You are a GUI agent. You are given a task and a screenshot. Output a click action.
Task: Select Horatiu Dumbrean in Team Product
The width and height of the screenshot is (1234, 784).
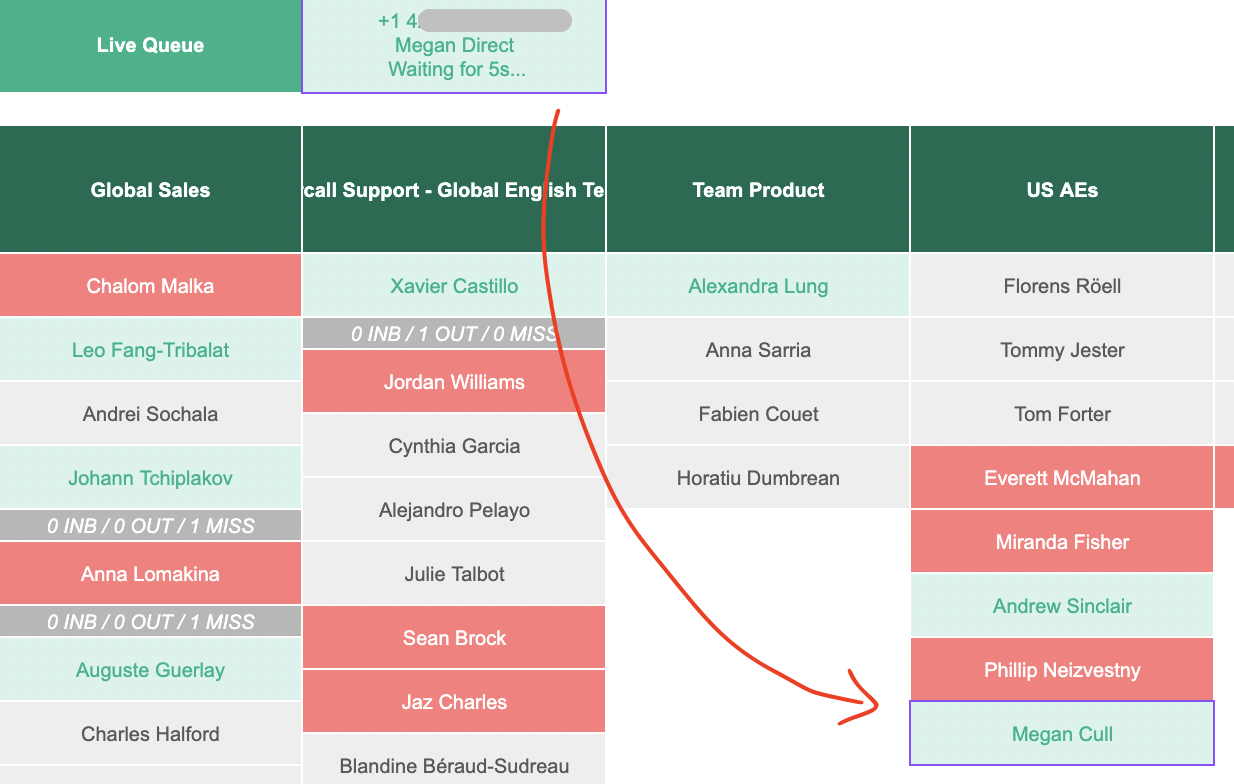coord(757,477)
